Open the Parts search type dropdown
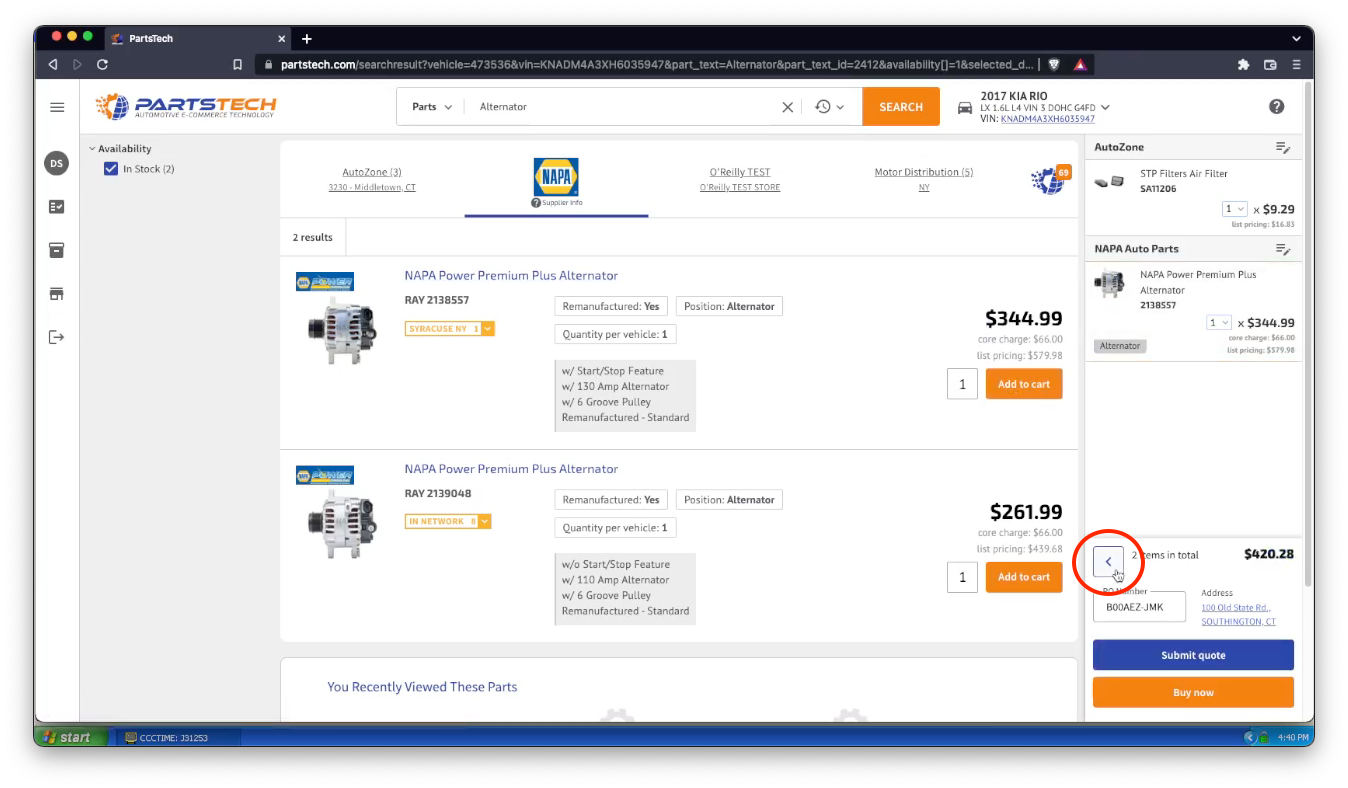The width and height of the screenshot is (1348, 788). 432,107
